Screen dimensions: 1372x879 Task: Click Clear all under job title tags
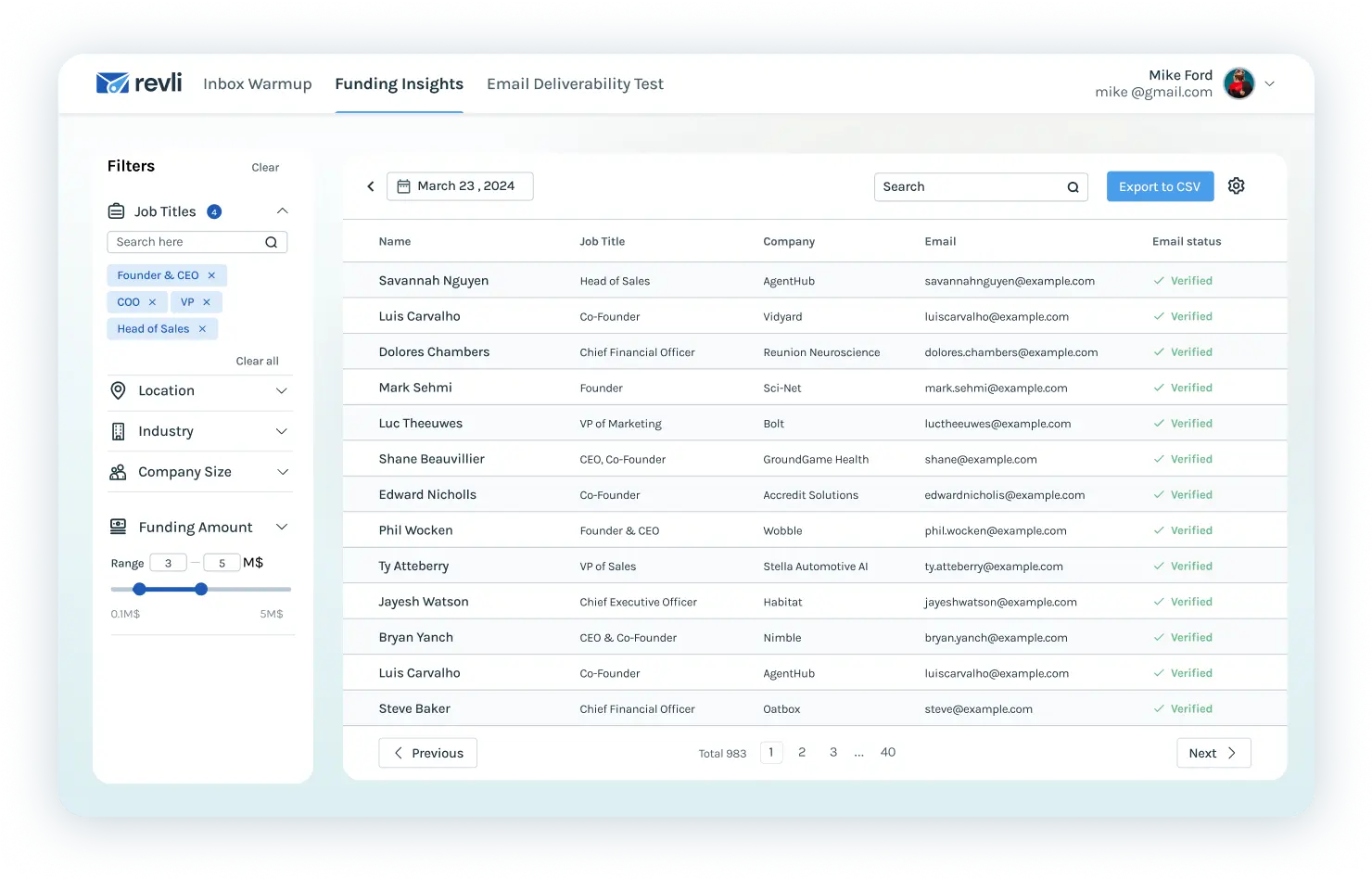[x=258, y=362]
